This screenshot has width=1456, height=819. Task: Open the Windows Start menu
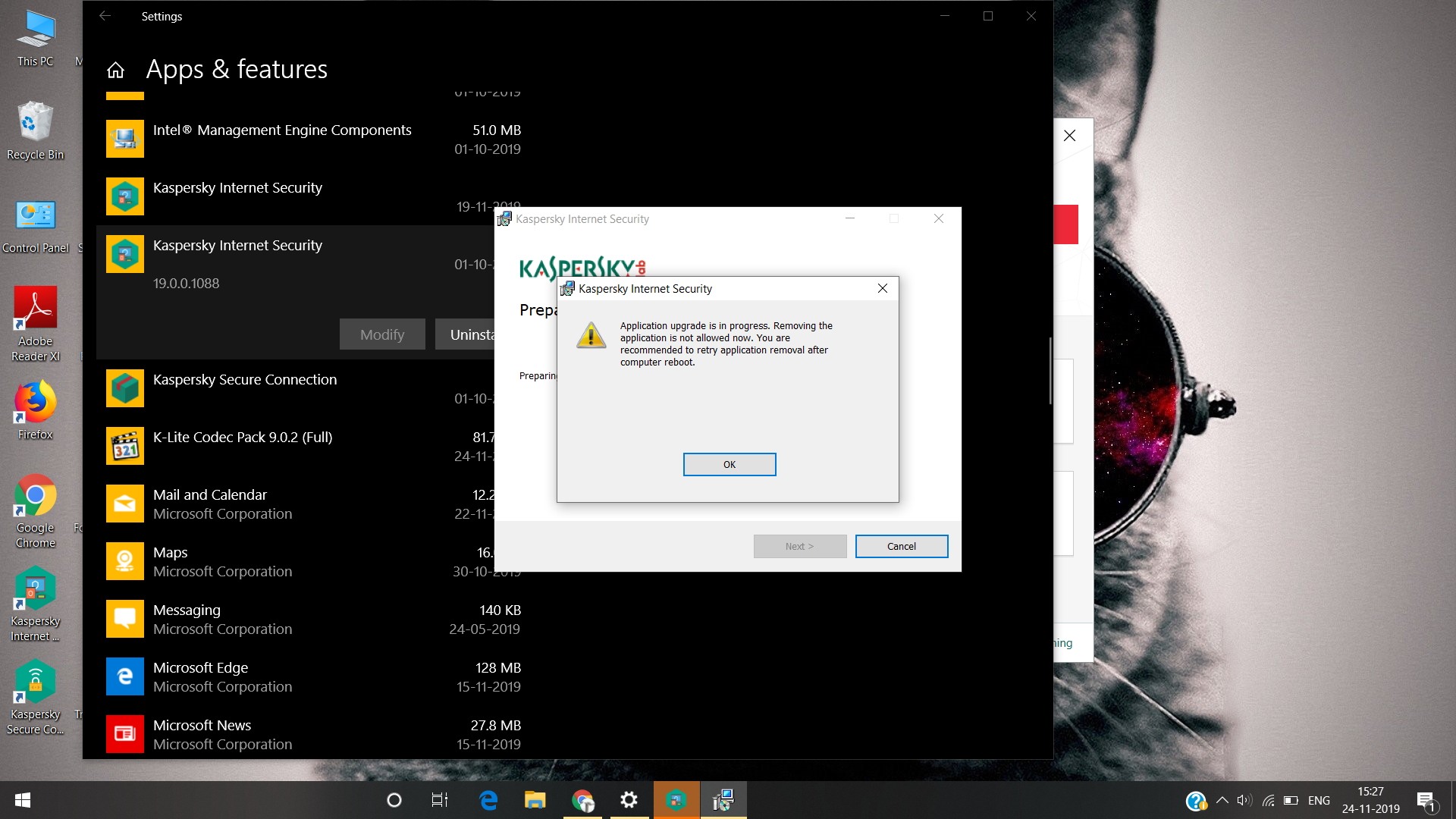coord(23,800)
